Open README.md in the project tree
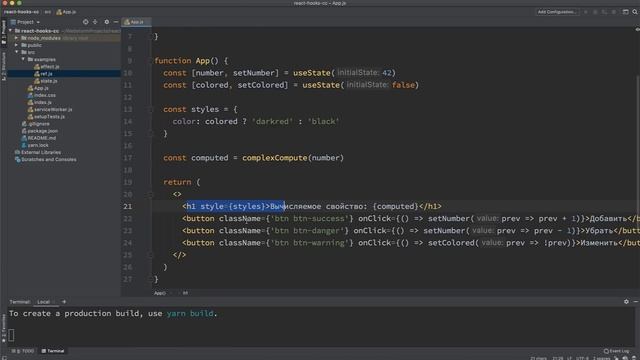Viewport: 640px width, 360px height. coord(39,138)
